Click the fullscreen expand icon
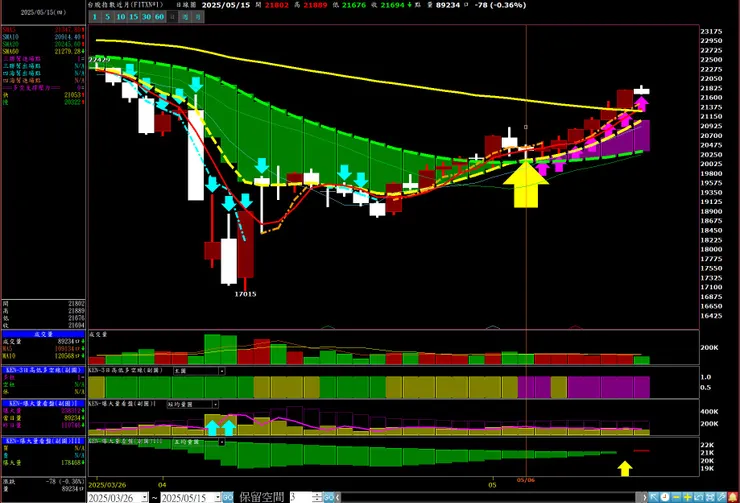This screenshot has width=740, height=503. pos(710,497)
